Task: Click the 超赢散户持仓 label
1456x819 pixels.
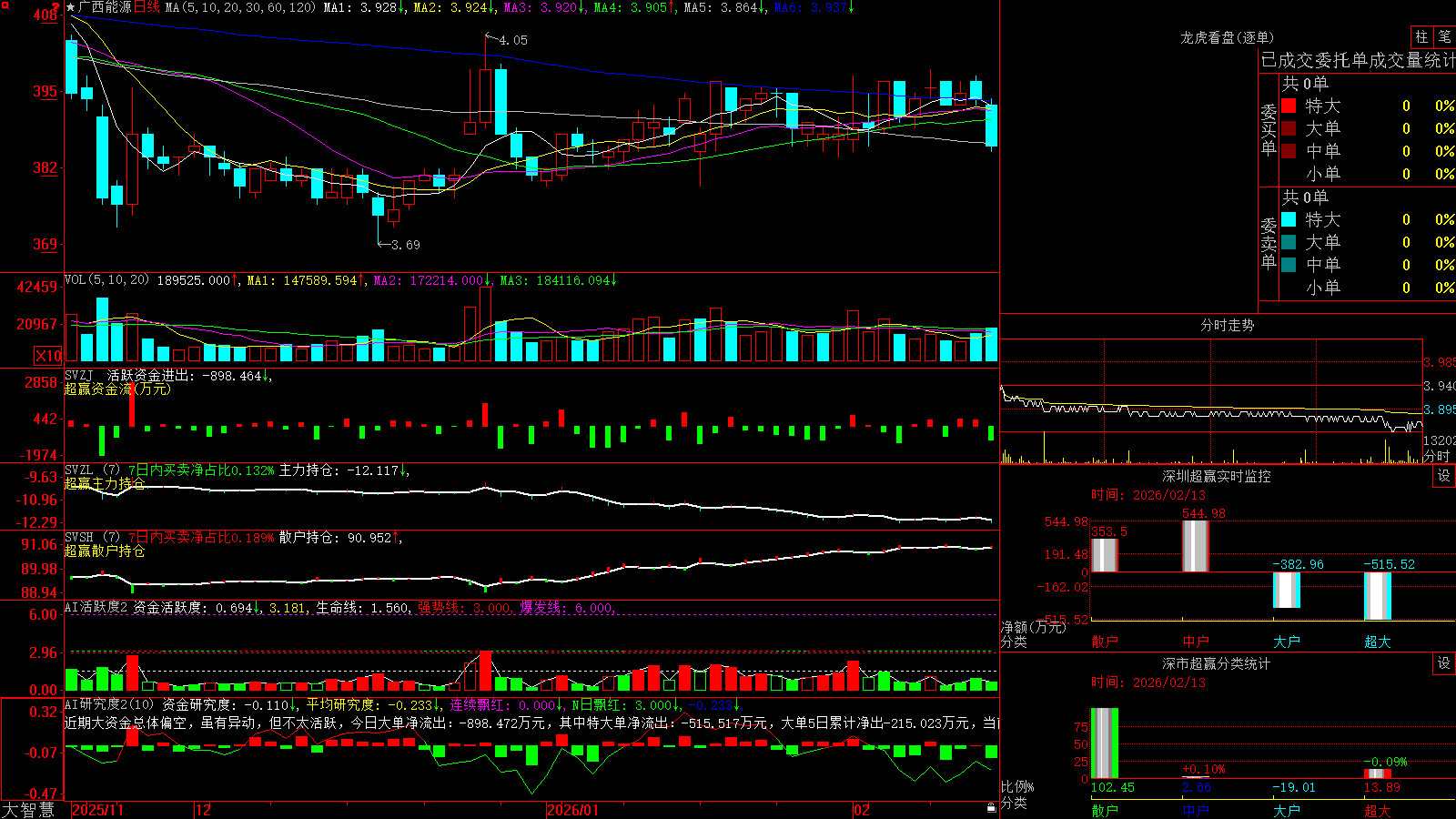Action: pos(104,551)
